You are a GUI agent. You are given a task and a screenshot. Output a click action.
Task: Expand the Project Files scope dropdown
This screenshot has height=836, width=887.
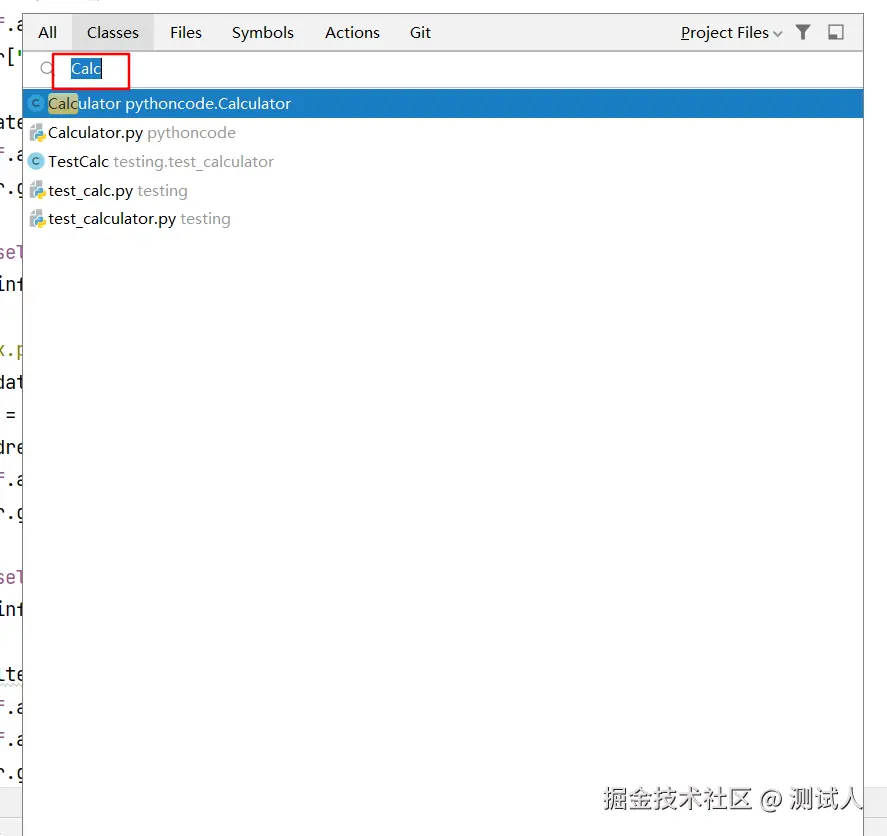(731, 33)
